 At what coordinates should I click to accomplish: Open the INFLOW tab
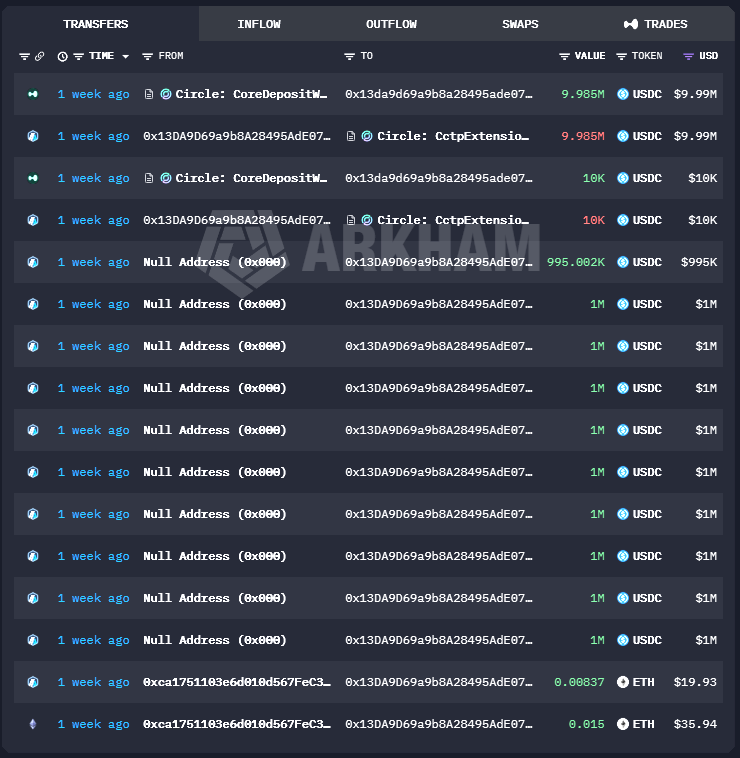259,24
